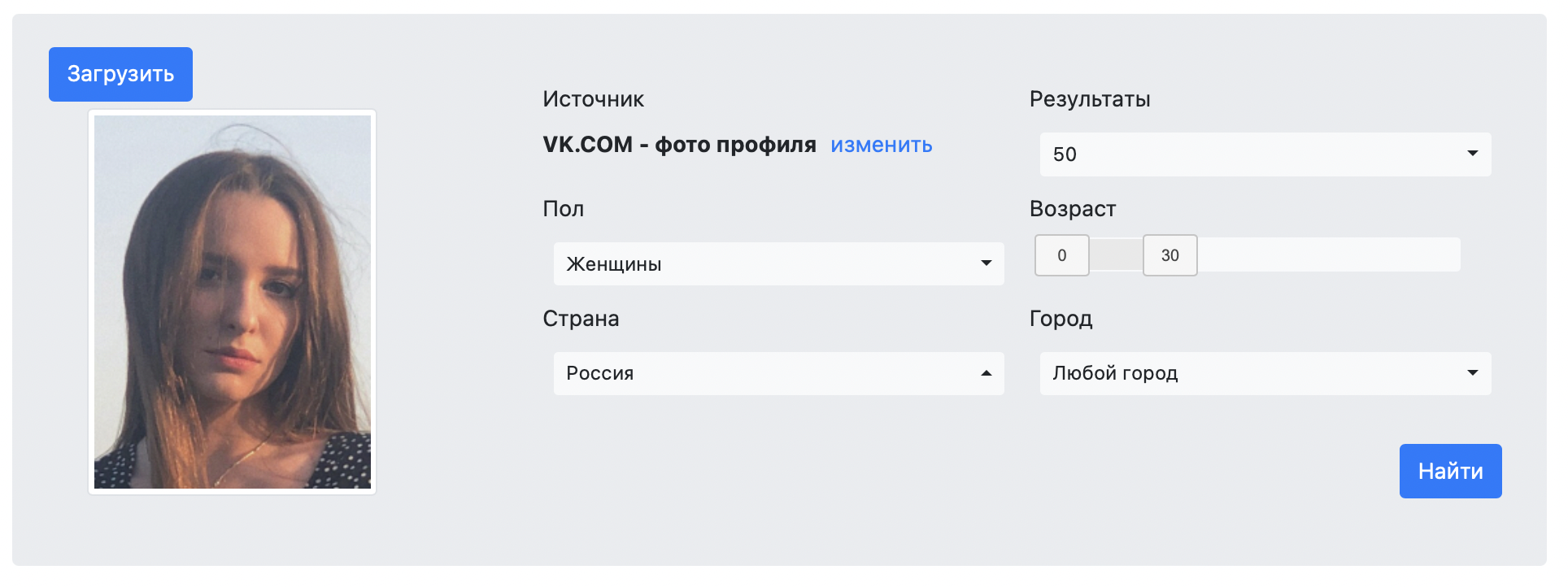Click the Возраст slider track right of 30
The width and height of the screenshot is (1568, 587).
tap(1329, 255)
